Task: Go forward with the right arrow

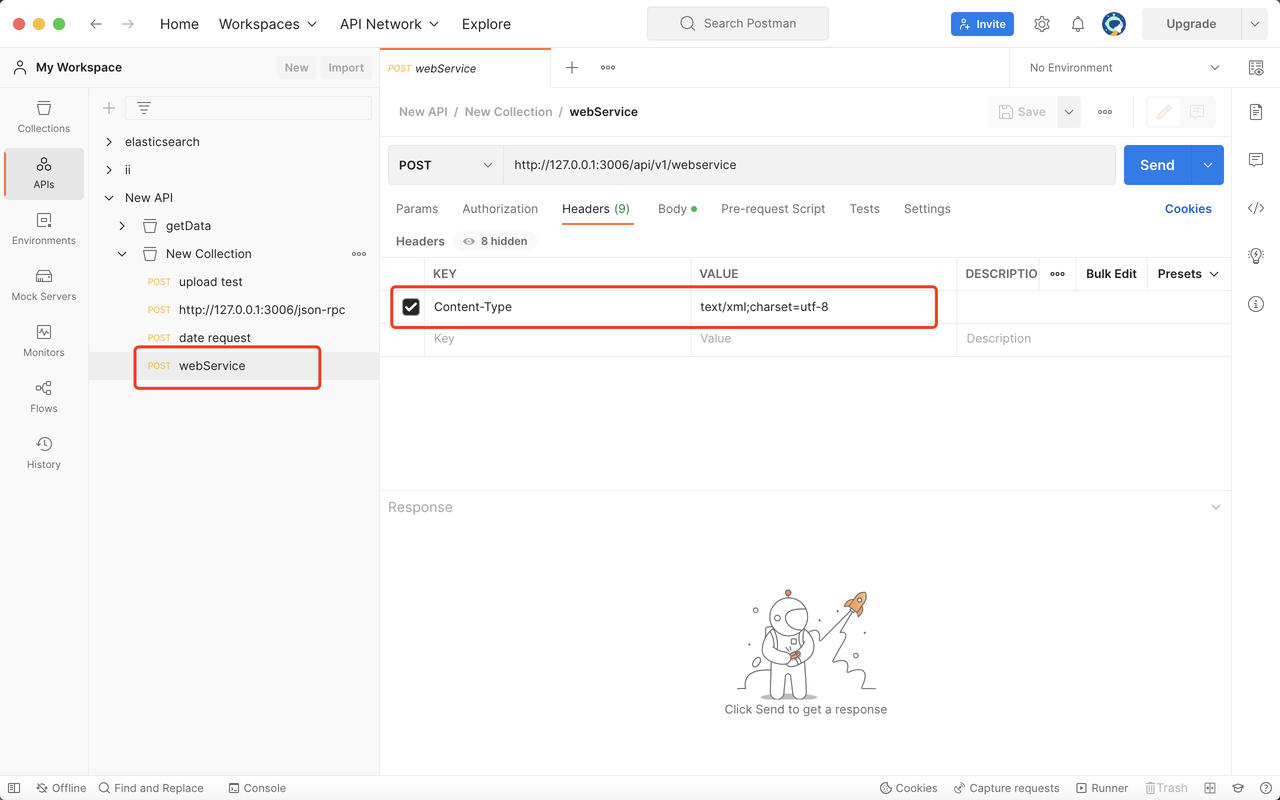Action: point(128,24)
